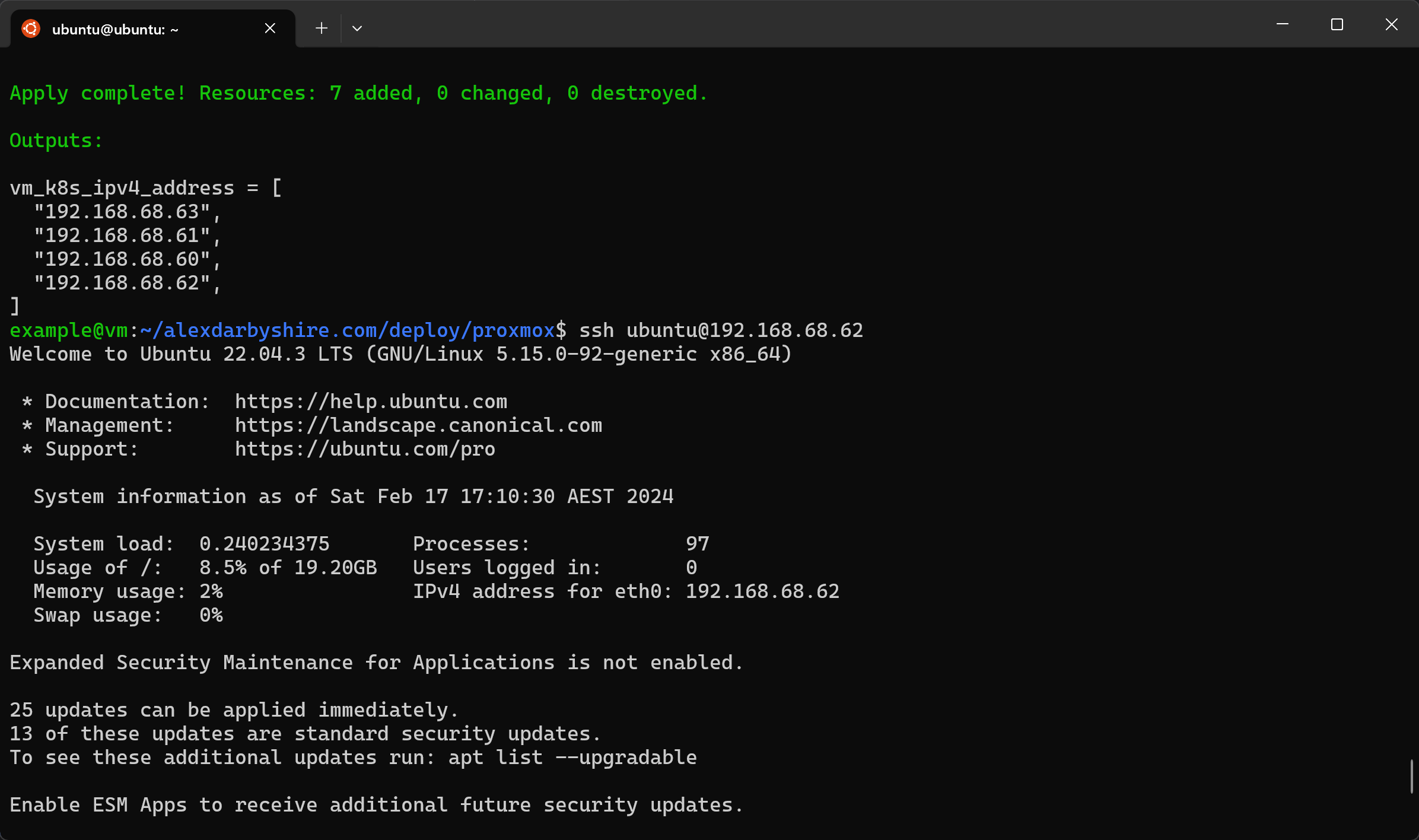This screenshot has height=840, width=1419.
Task: Click the https://help.ubuntu.com documentation link
Action: point(371,402)
